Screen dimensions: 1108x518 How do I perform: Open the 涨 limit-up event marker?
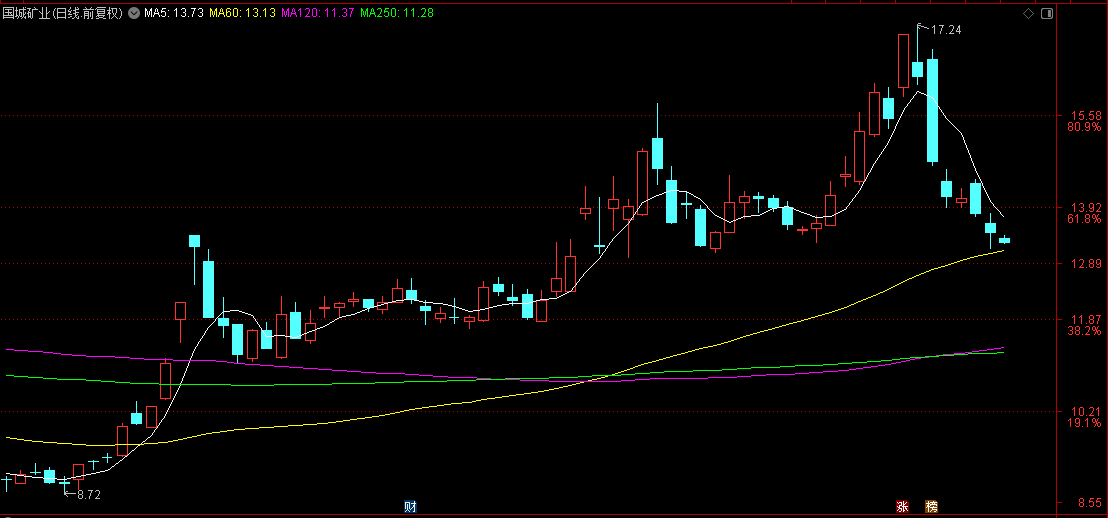(x=902, y=506)
